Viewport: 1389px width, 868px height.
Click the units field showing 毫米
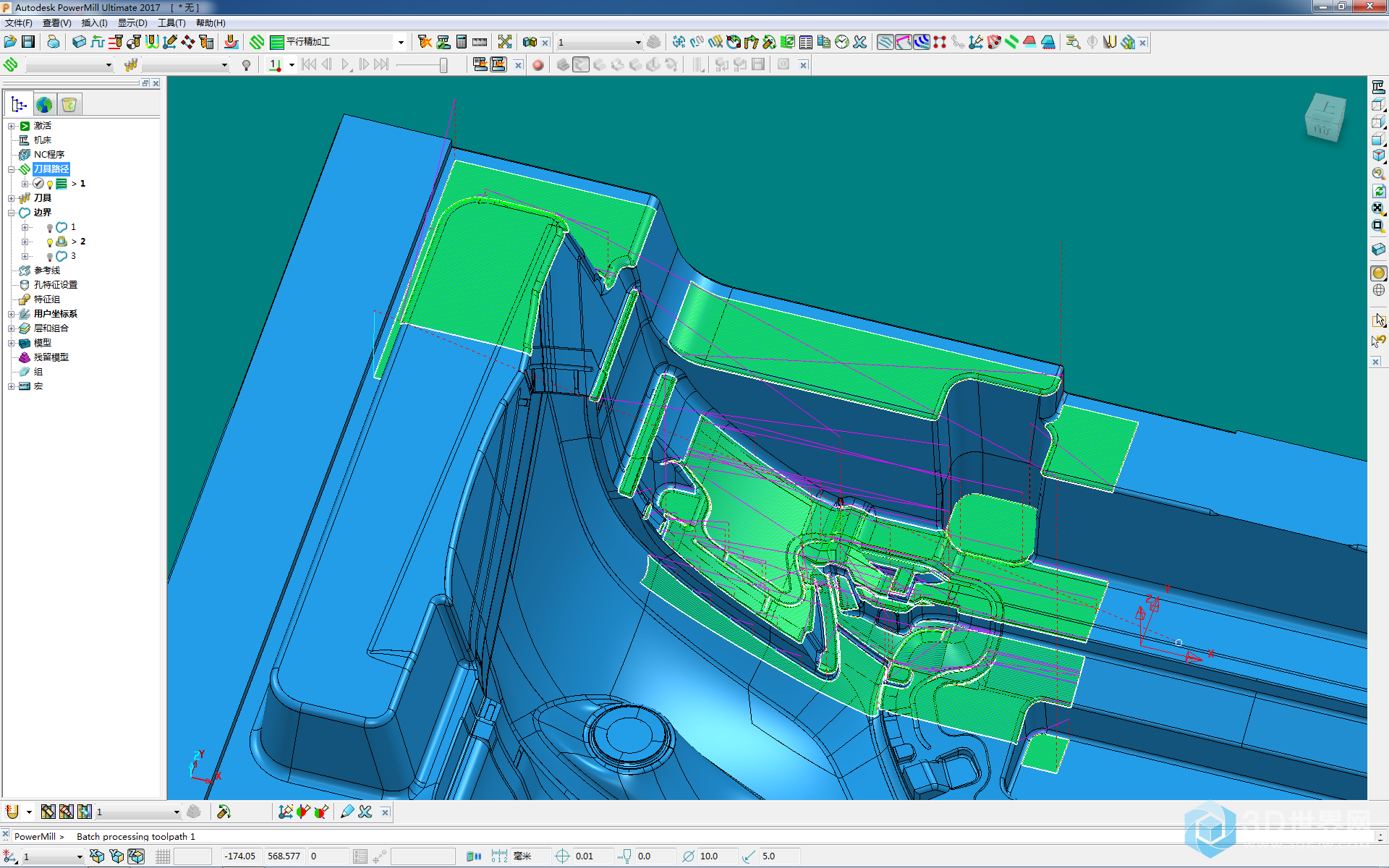tap(530, 856)
